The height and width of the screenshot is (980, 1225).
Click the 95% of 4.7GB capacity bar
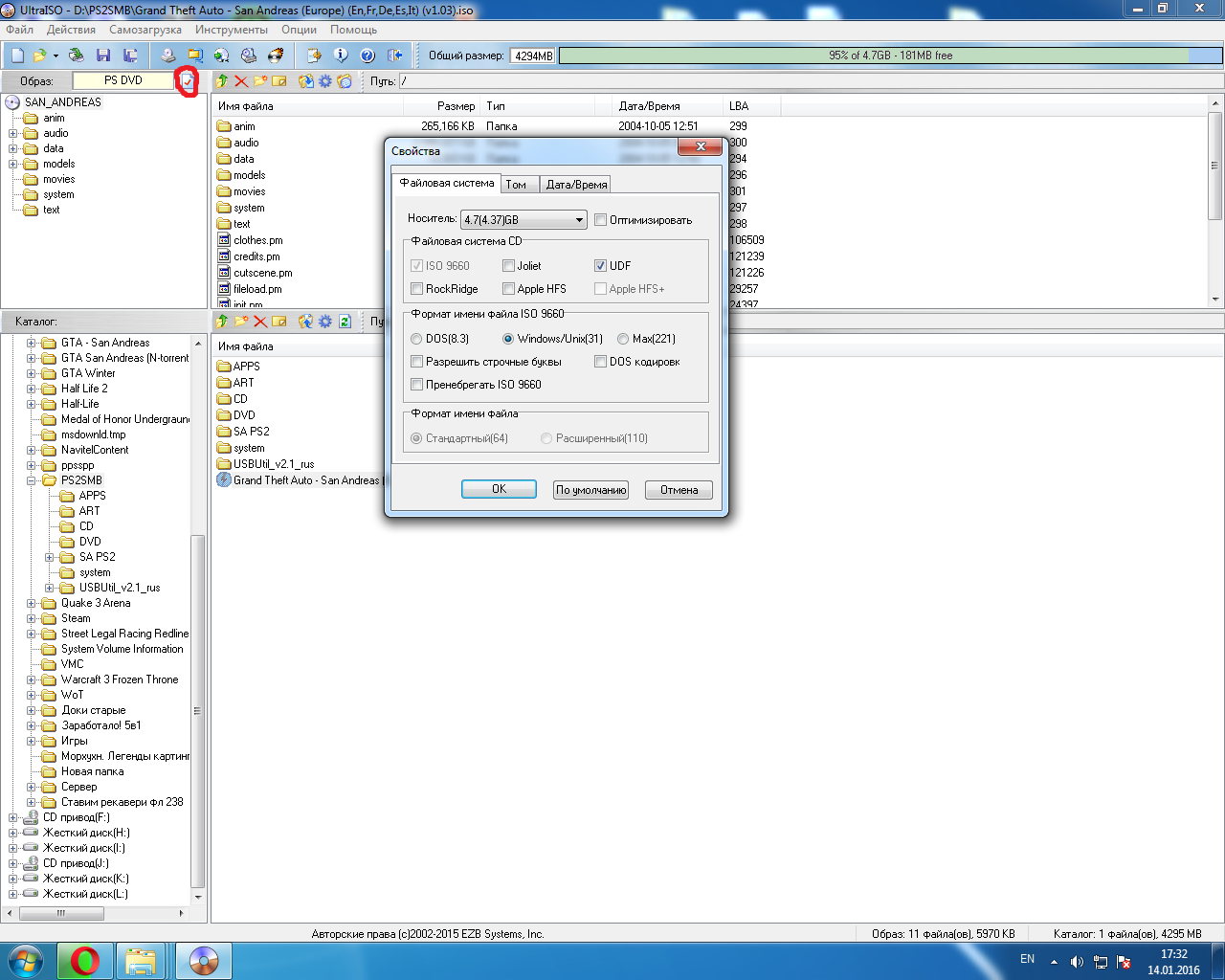click(890, 56)
